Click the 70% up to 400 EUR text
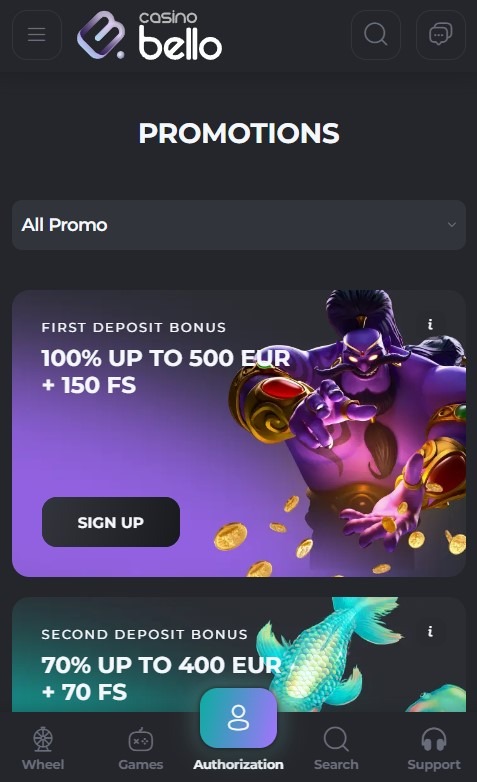Screen dimensions: 477x782 (162, 665)
